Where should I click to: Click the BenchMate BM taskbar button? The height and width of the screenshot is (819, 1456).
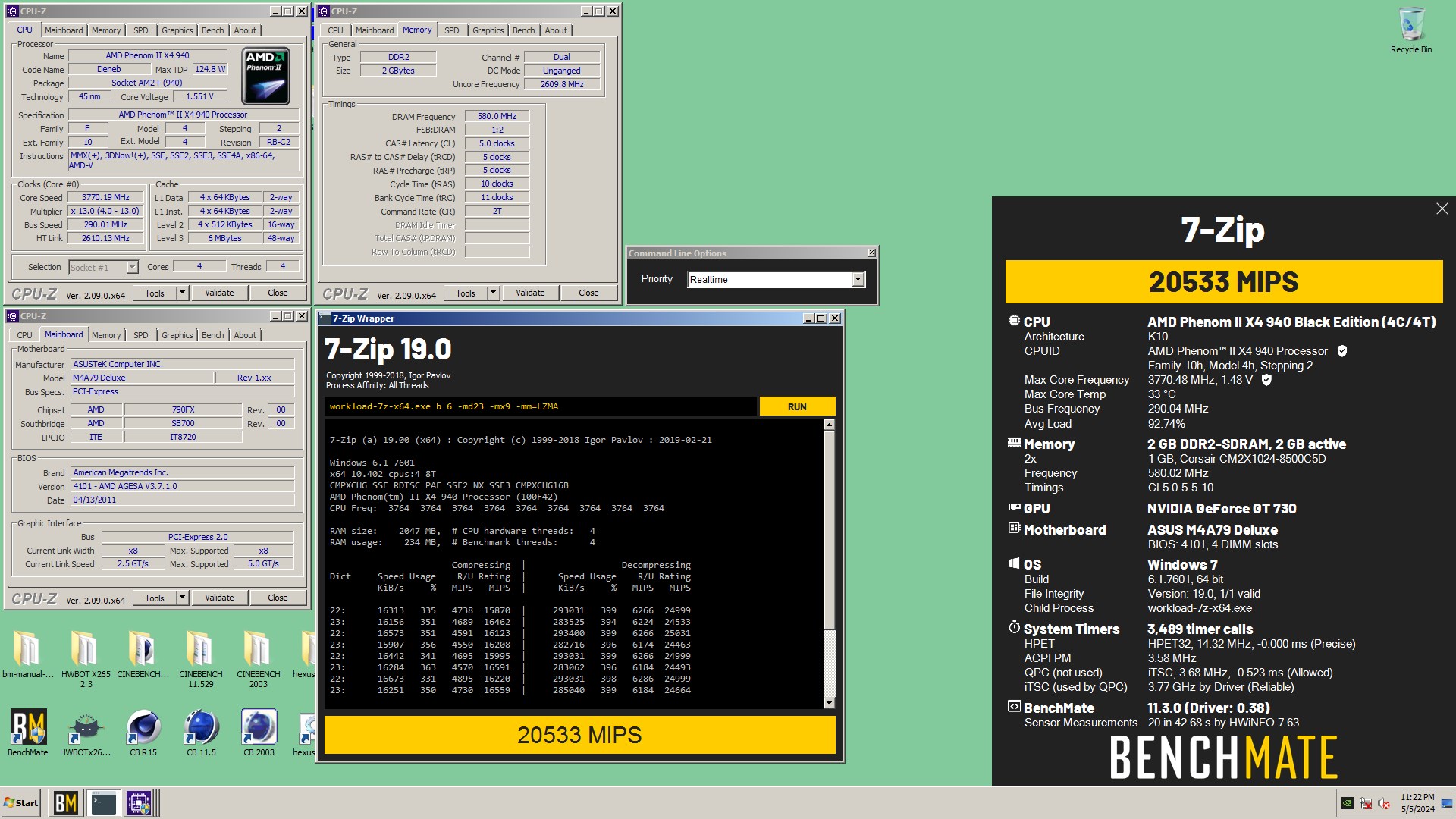(65, 803)
